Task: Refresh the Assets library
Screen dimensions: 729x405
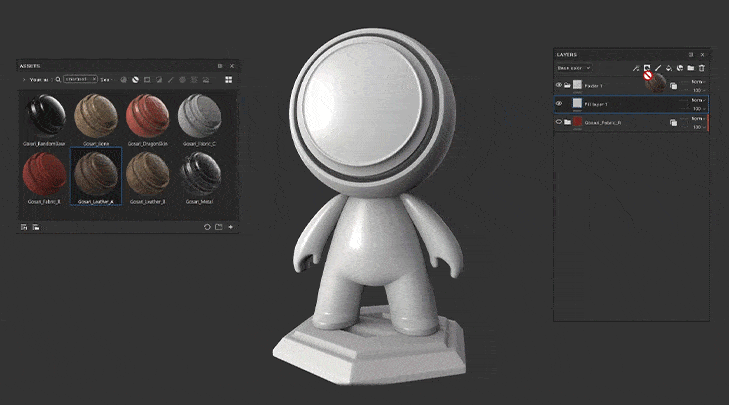Action: tap(207, 227)
